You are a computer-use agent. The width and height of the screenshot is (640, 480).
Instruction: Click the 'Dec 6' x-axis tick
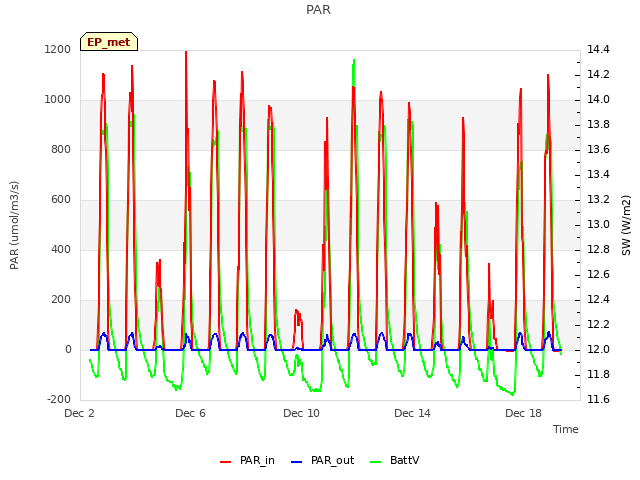[x=190, y=413]
